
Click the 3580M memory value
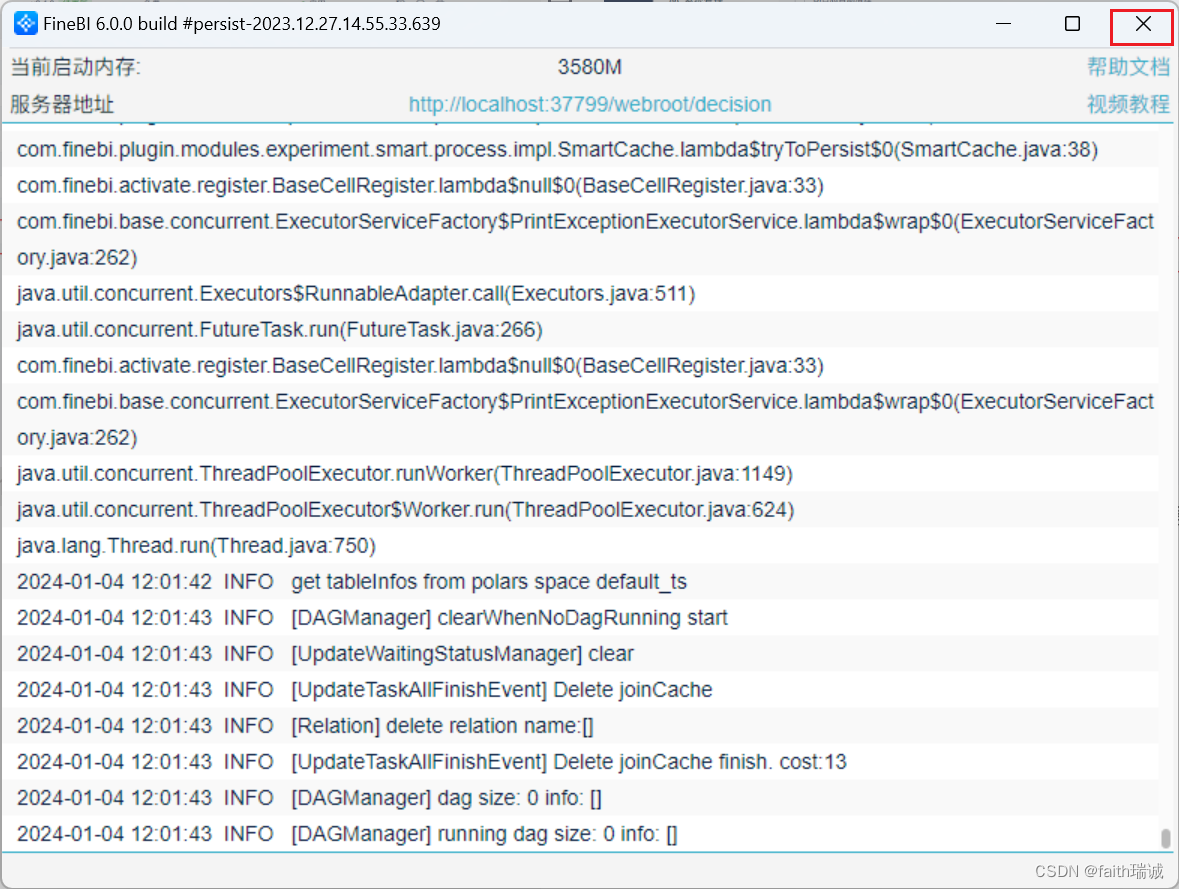tap(590, 67)
